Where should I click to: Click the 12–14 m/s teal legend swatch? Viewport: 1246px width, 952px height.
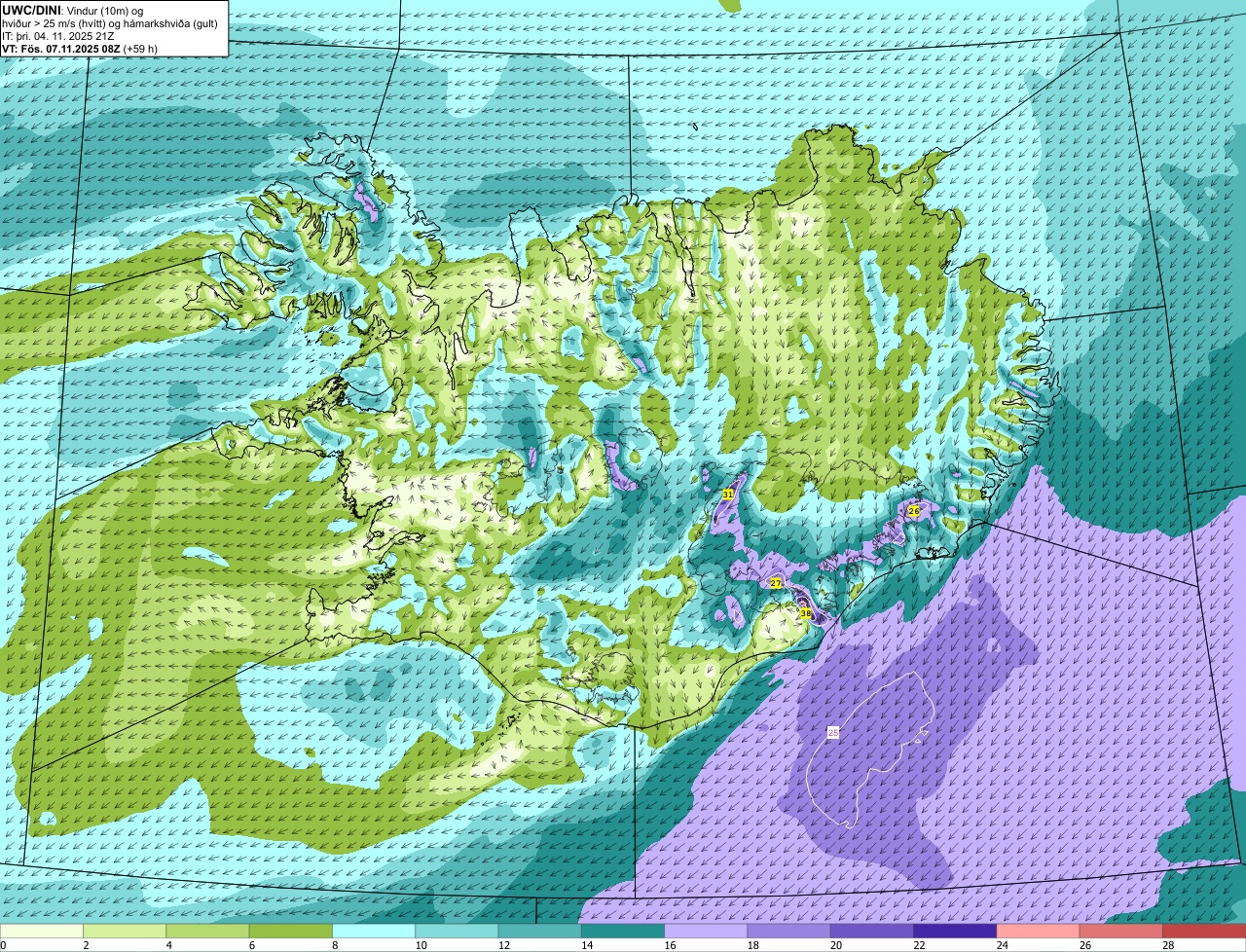tap(540, 932)
